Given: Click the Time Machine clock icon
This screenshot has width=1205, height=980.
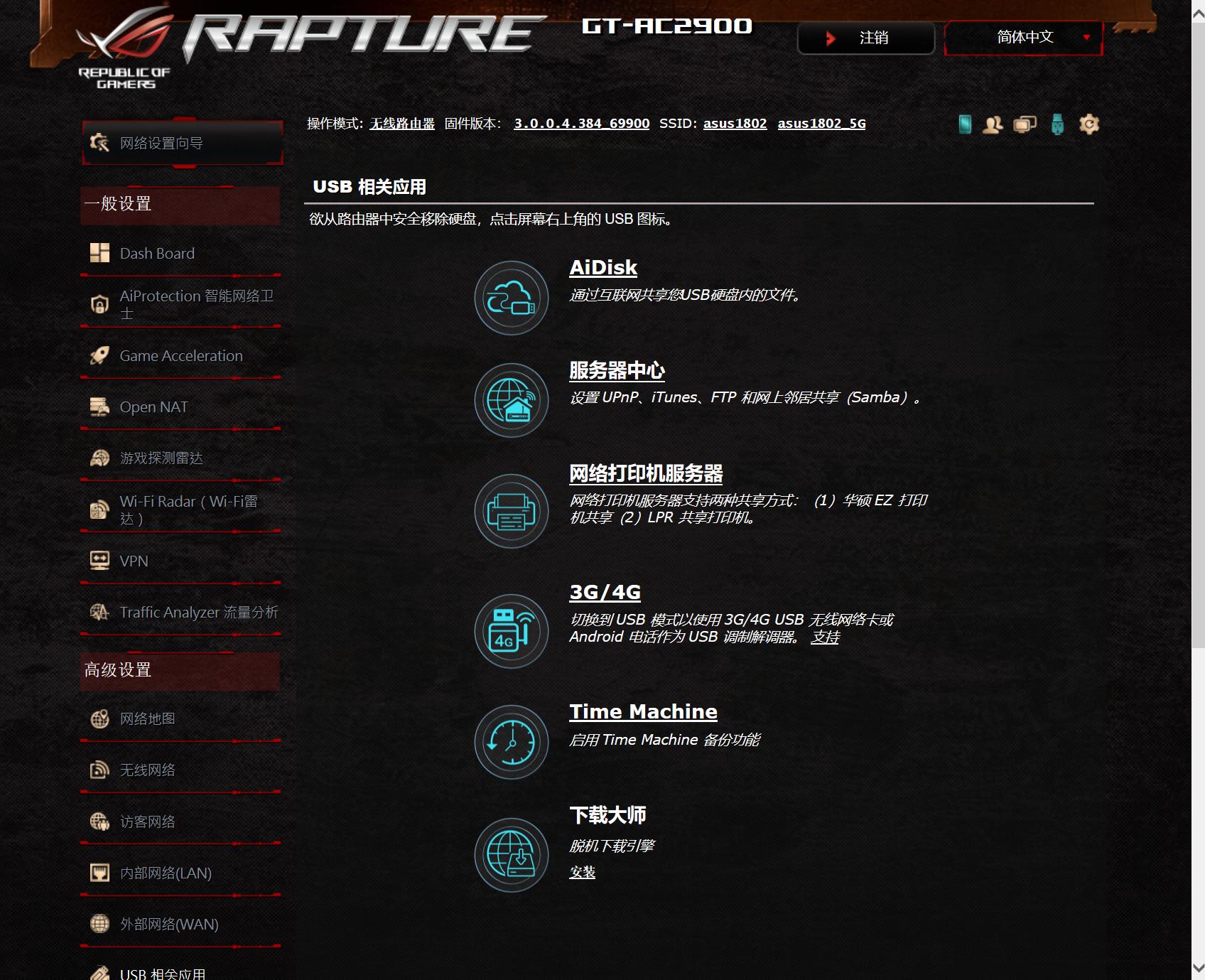Looking at the screenshot, I should [512, 742].
